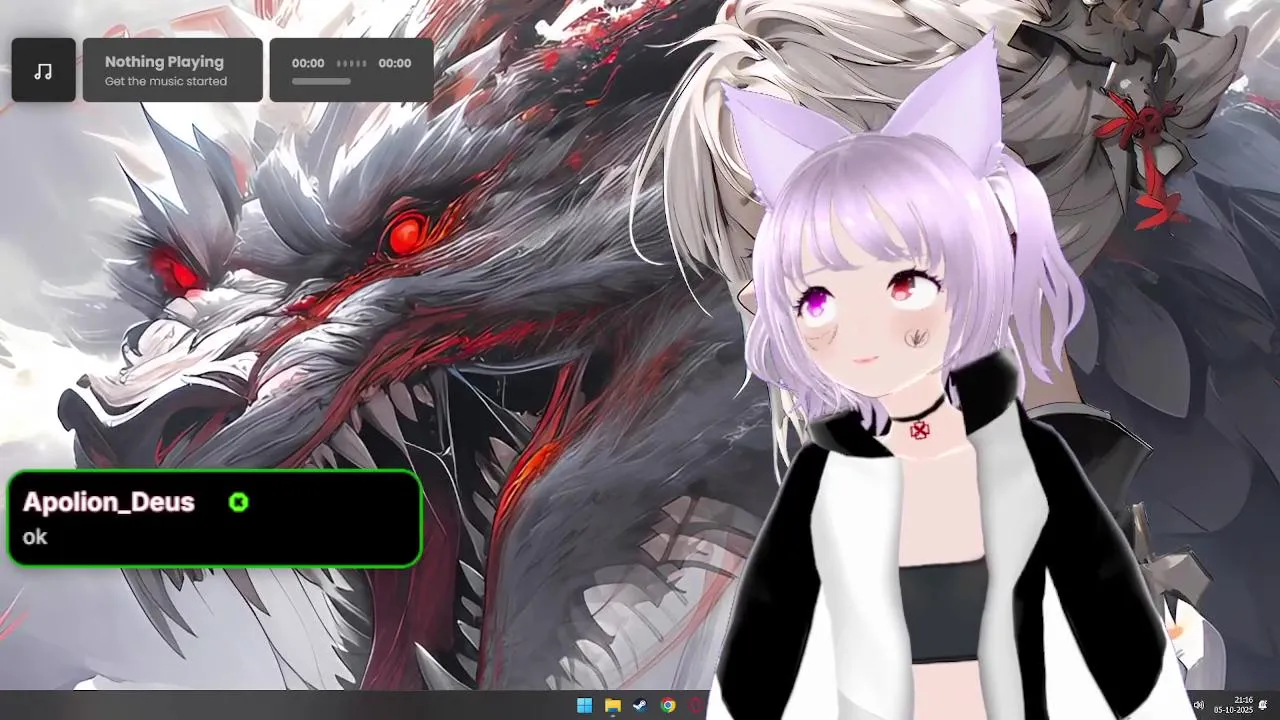Open Google Chrome from the taskbar
Screen dimensions: 1280x720
pos(668,705)
